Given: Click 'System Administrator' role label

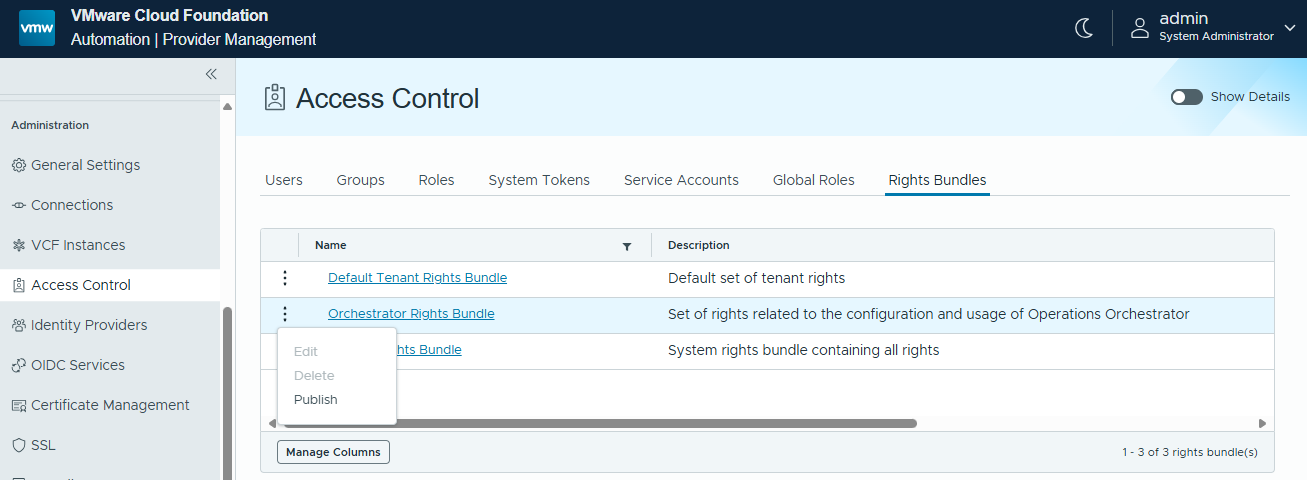Looking at the screenshot, I should pyautogui.click(x=1216, y=37).
